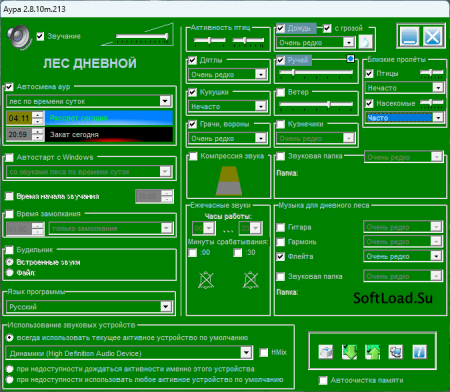The height and width of the screenshot is (392, 450).
Task: Click the Птицы flyby volume slider
Action: 431,73
